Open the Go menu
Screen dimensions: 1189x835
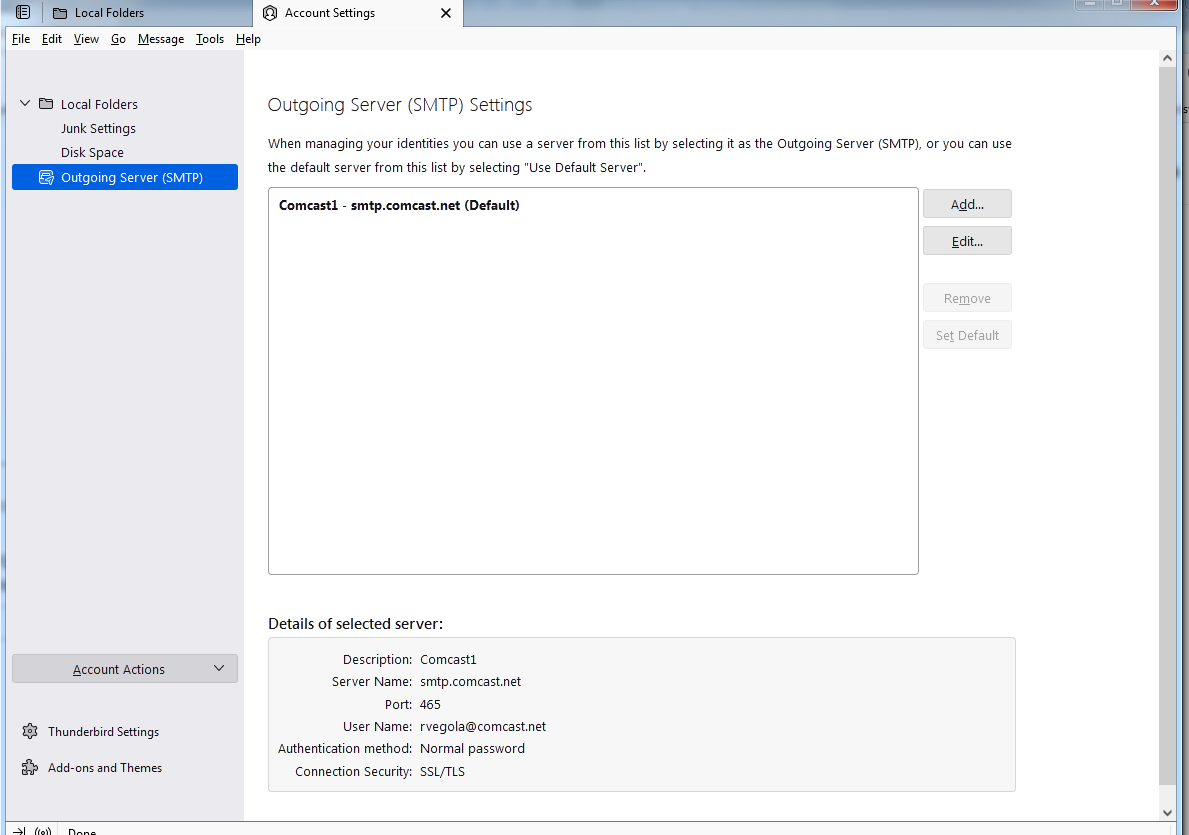(x=118, y=39)
